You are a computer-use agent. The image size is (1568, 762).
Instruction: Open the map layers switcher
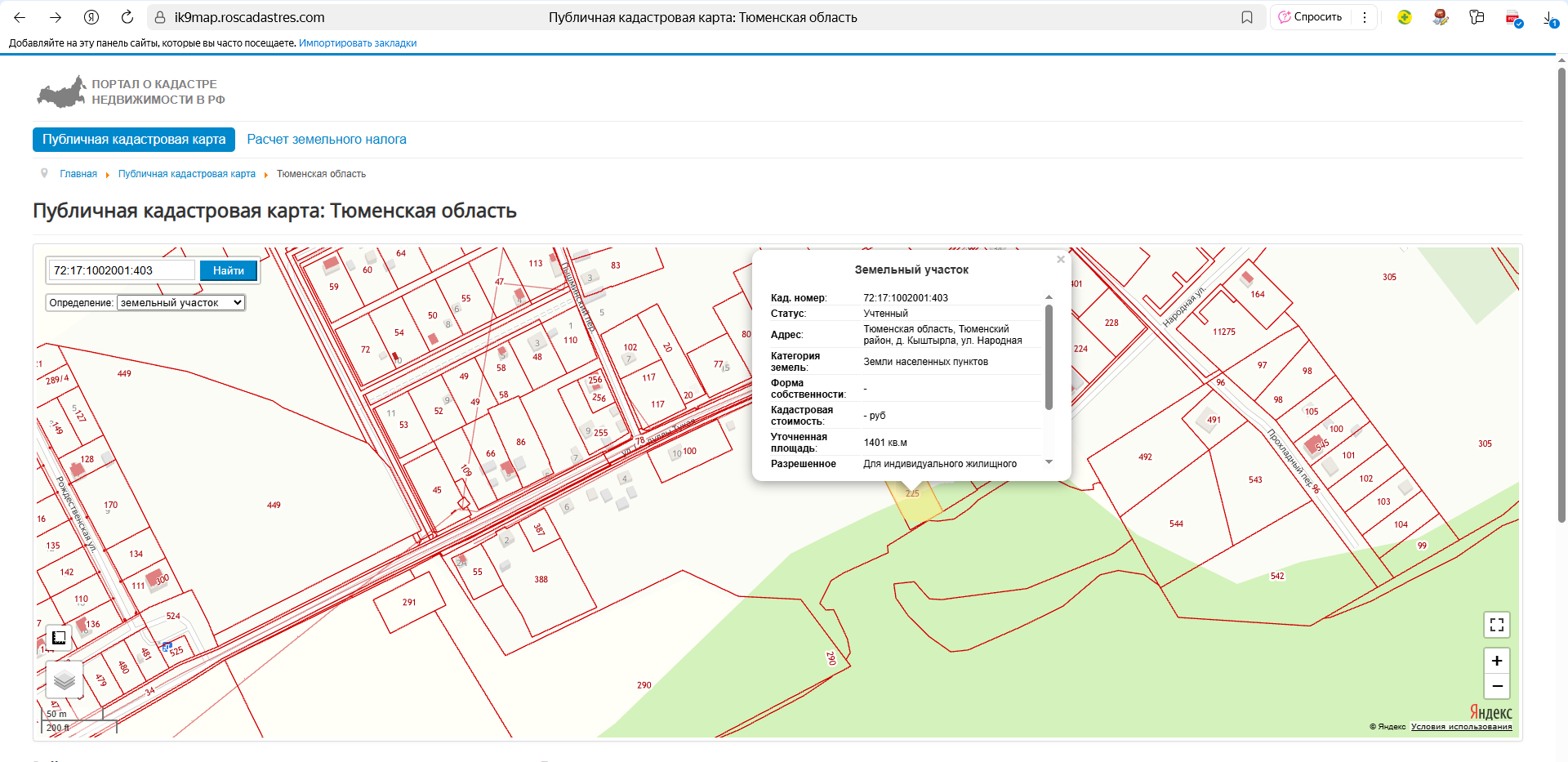point(65,680)
